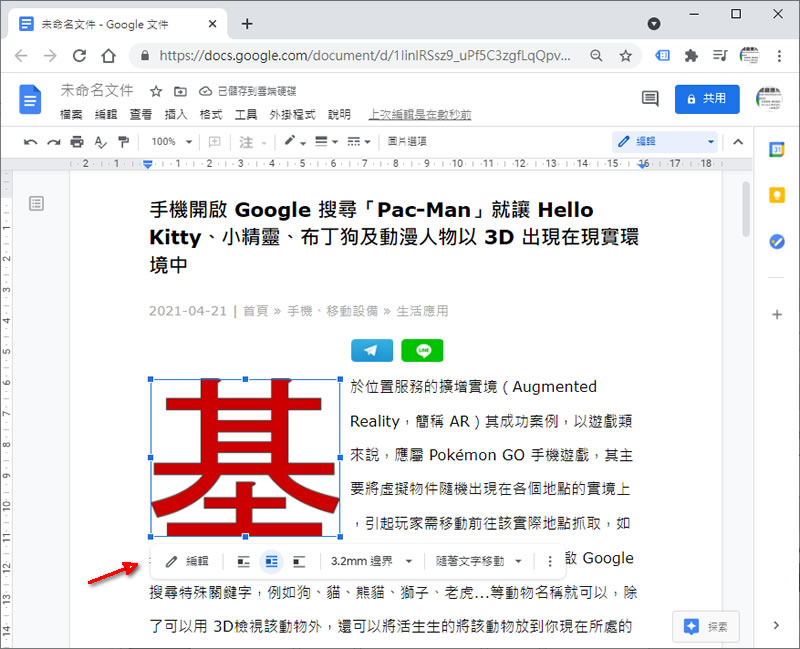Expand the side panel with bottom-right chevron
The width and height of the screenshot is (800, 649).
pyautogui.click(x=776, y=625)
